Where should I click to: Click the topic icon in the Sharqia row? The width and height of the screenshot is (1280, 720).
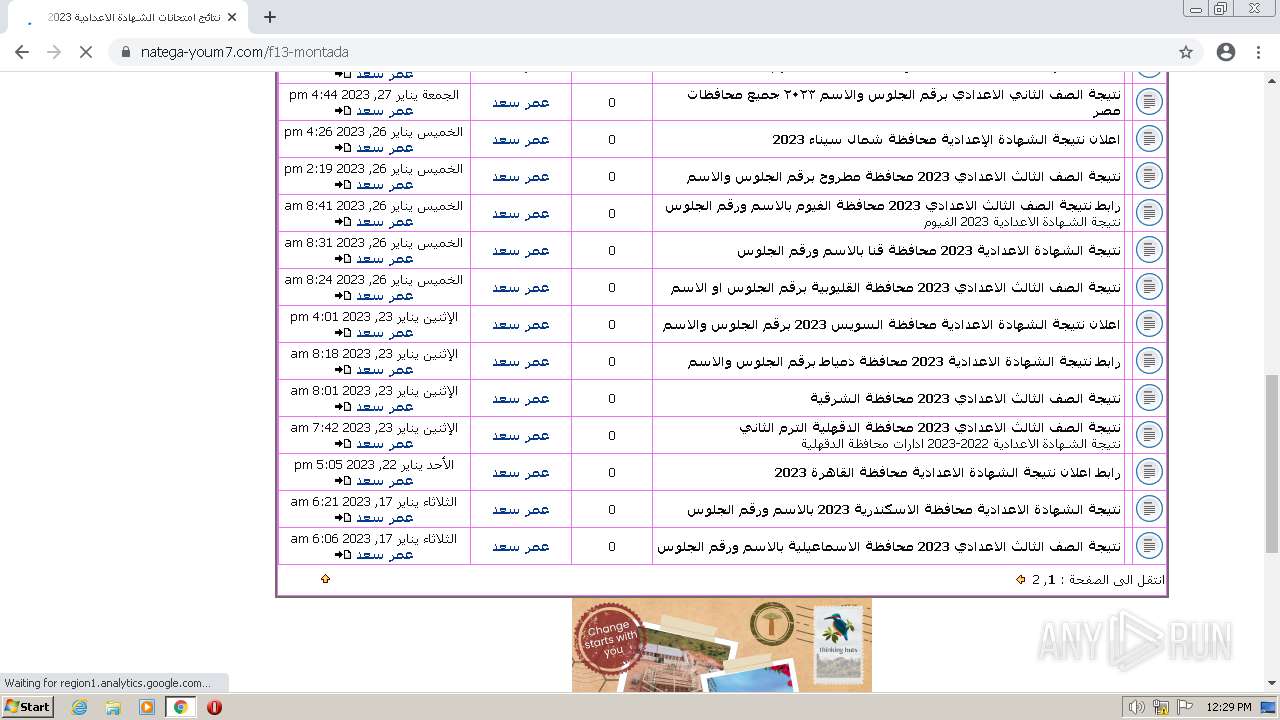[x=1150, y=398]
